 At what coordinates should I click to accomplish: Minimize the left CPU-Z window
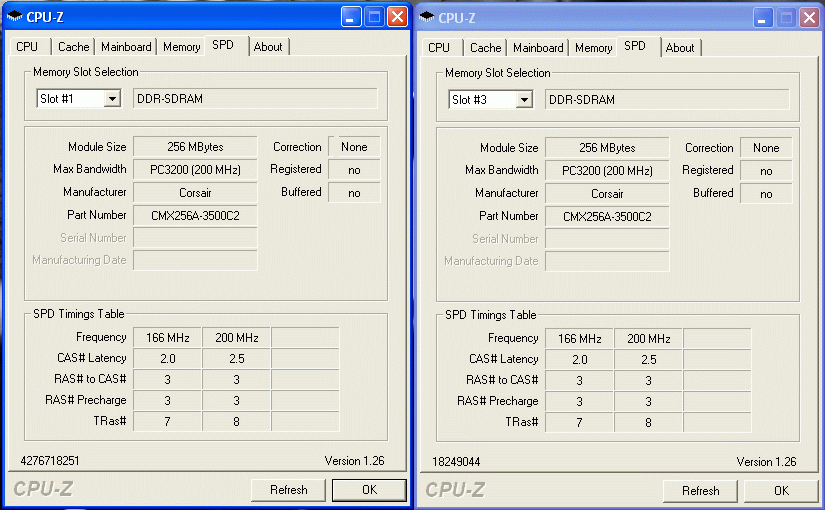coord(351,17)
